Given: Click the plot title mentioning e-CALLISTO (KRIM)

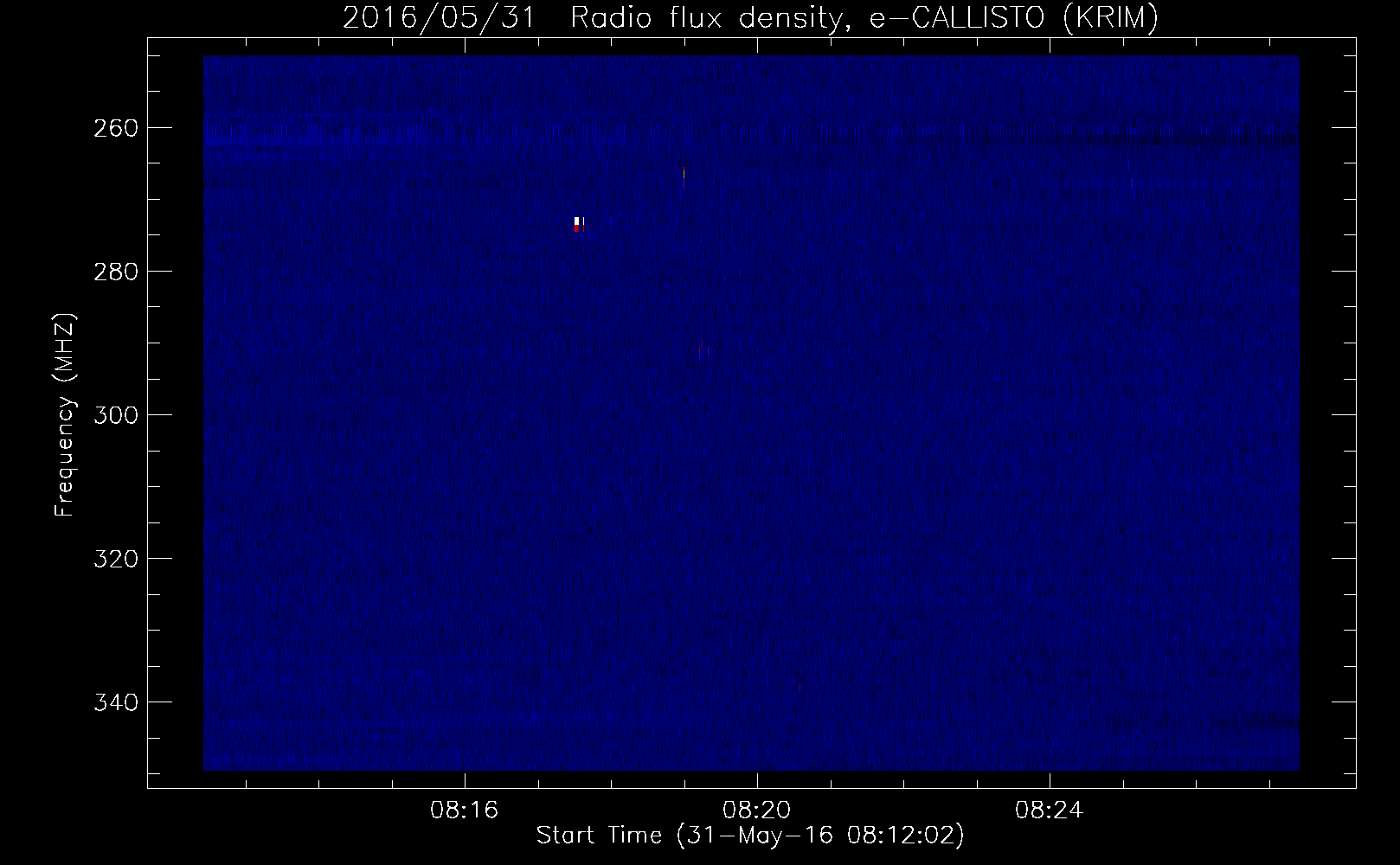Looking at the screenshot, I should (750, 18).
